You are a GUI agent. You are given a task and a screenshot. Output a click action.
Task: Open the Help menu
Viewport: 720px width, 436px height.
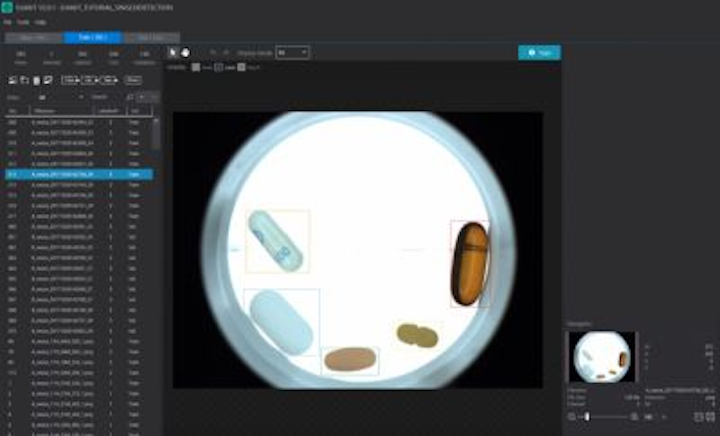40,22
